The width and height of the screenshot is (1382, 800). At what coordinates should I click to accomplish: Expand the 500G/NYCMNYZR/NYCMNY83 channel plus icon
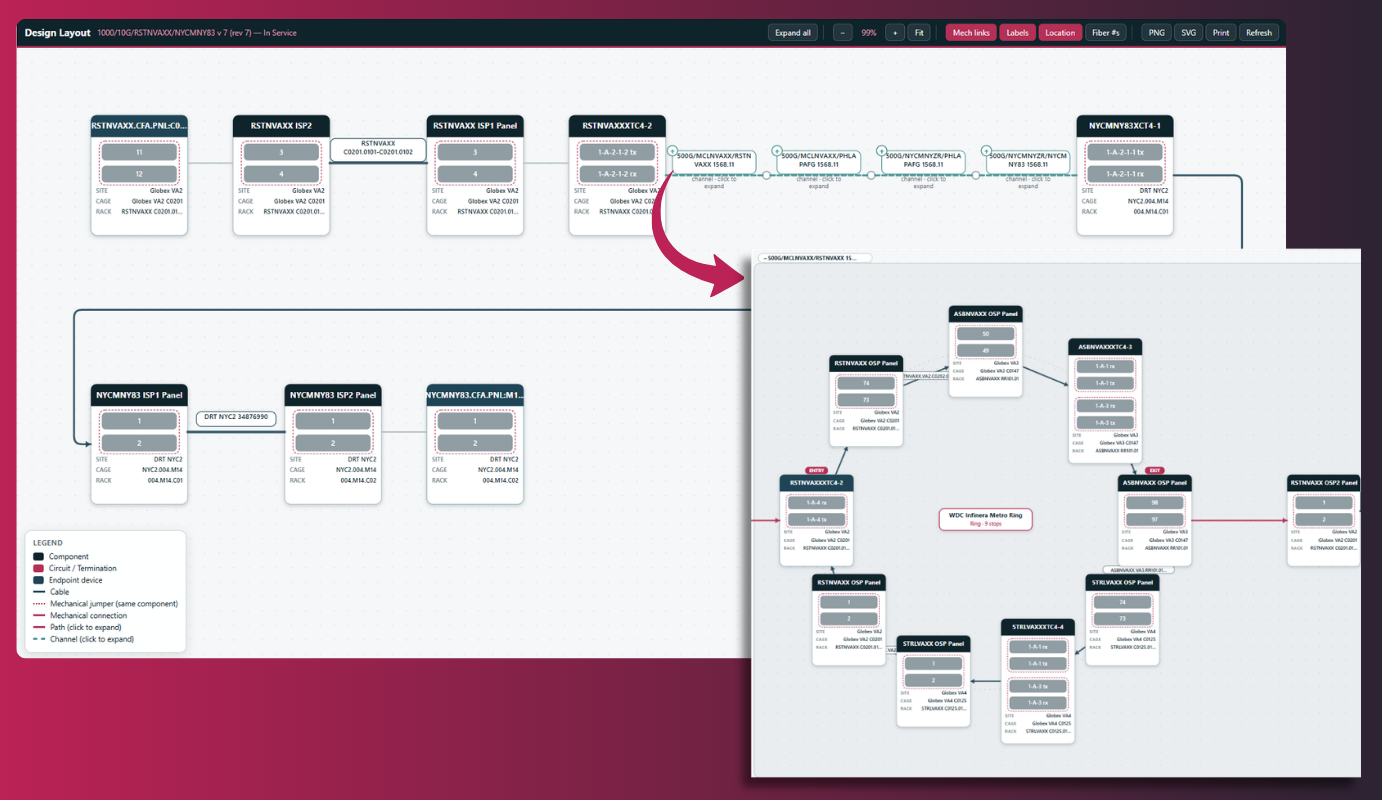click(986, 151)
